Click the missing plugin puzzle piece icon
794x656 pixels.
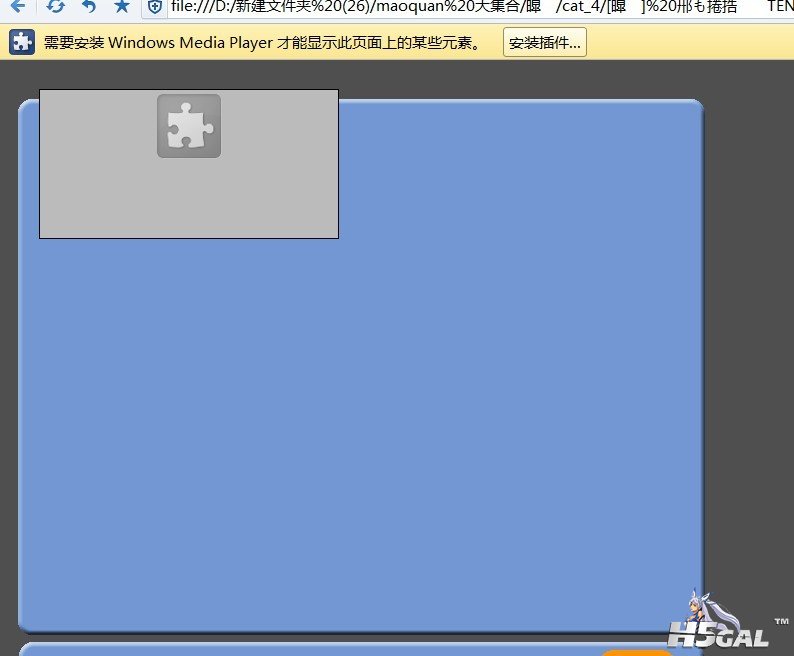188,126
